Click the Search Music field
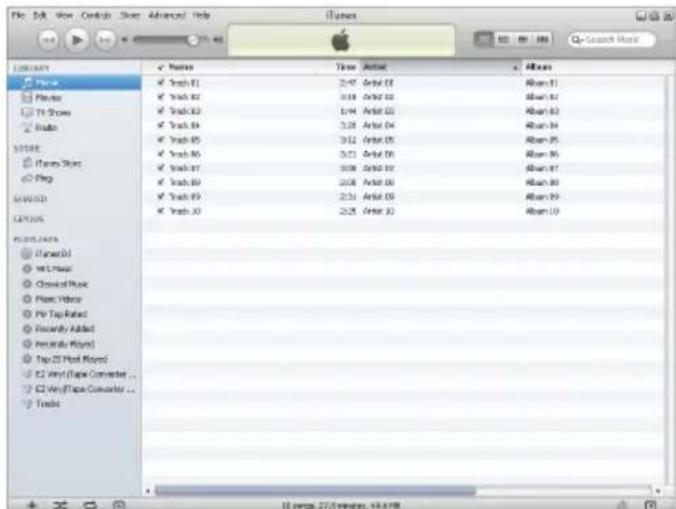Screen dimensions: 676x509 (x=612, y=40)
